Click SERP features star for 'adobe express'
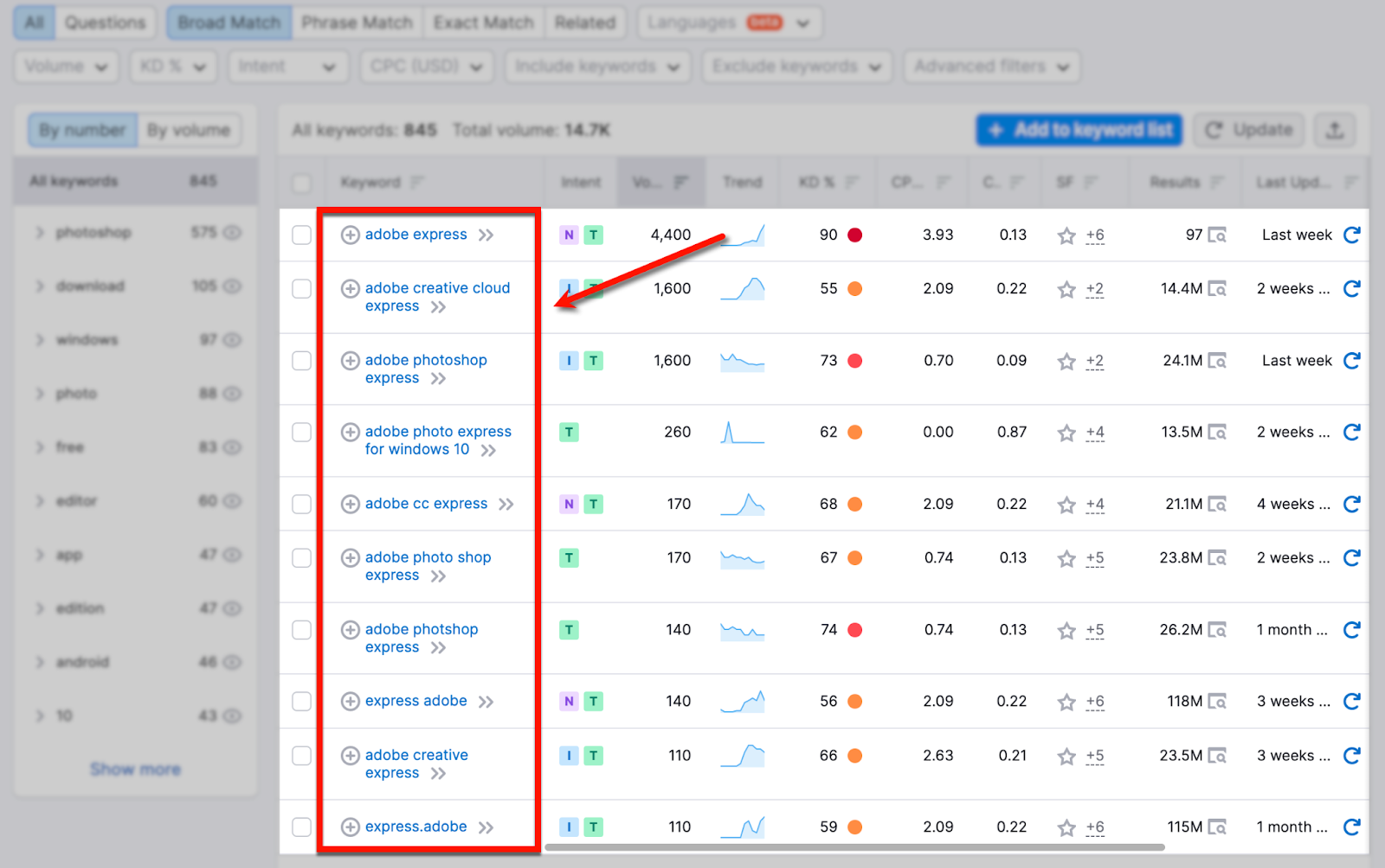The height and width of the screenshot is (868, 1385). click(x=1066, y=235)
